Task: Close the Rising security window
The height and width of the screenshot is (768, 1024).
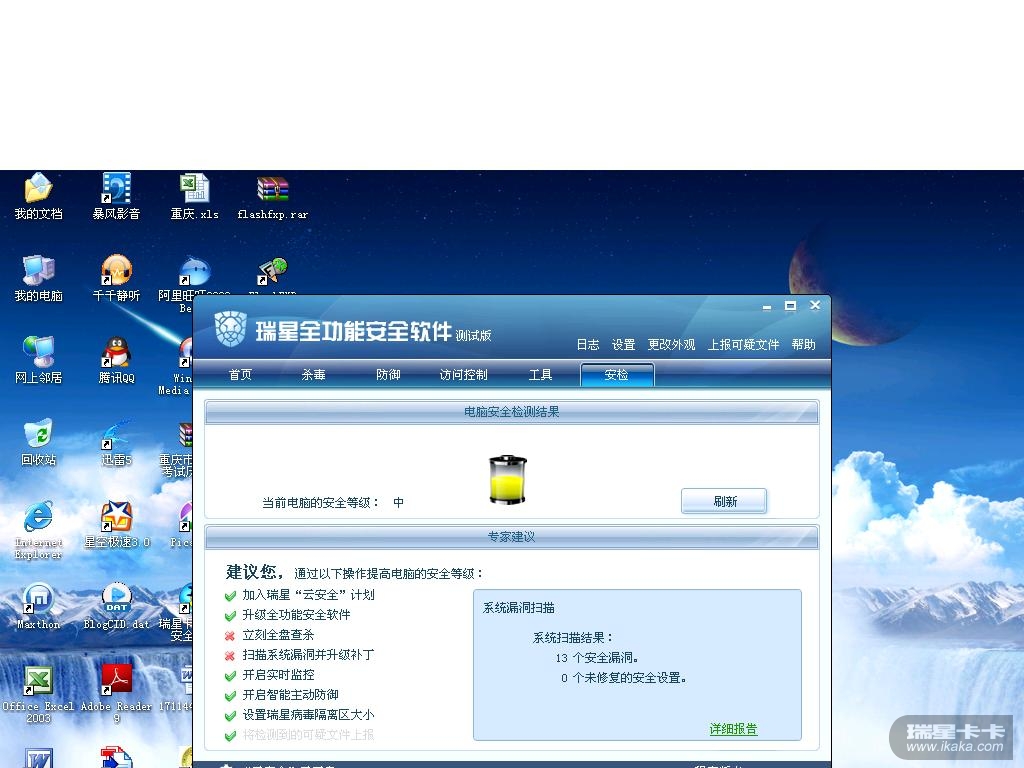Action: tap(815, 305)
